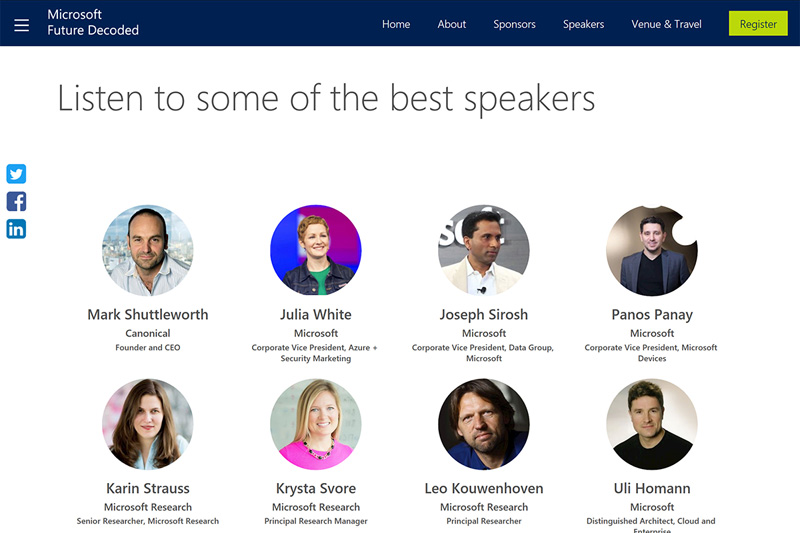Viewport: 800px width, 533px height.
Task: Click 'Corporate Vice President, Azure + Security Marketing'
Action: pyautogui.click(x=315, y=353)
